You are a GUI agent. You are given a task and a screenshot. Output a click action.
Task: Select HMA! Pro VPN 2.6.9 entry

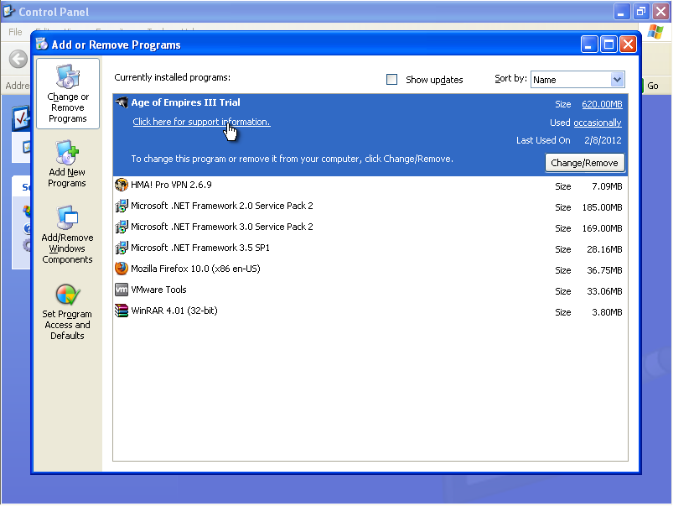(370, 185)
